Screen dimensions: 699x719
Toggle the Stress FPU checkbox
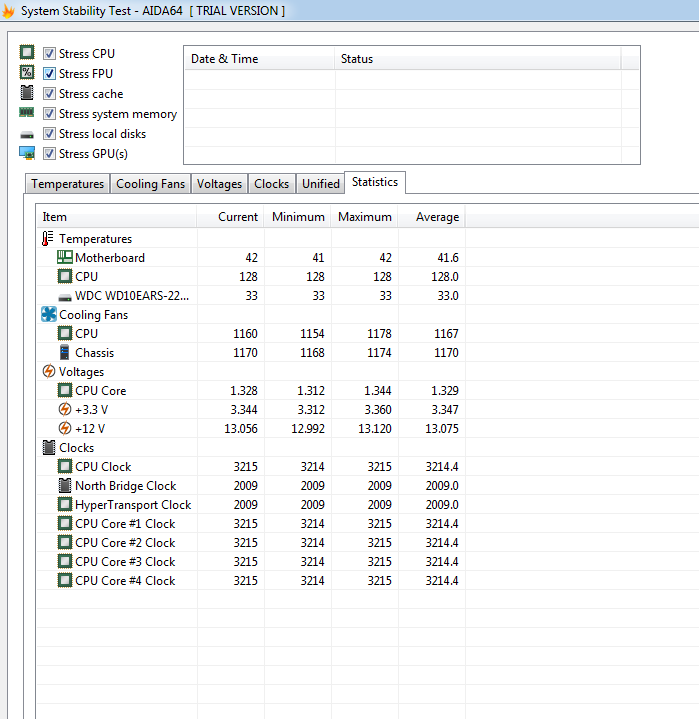(50, 74)
